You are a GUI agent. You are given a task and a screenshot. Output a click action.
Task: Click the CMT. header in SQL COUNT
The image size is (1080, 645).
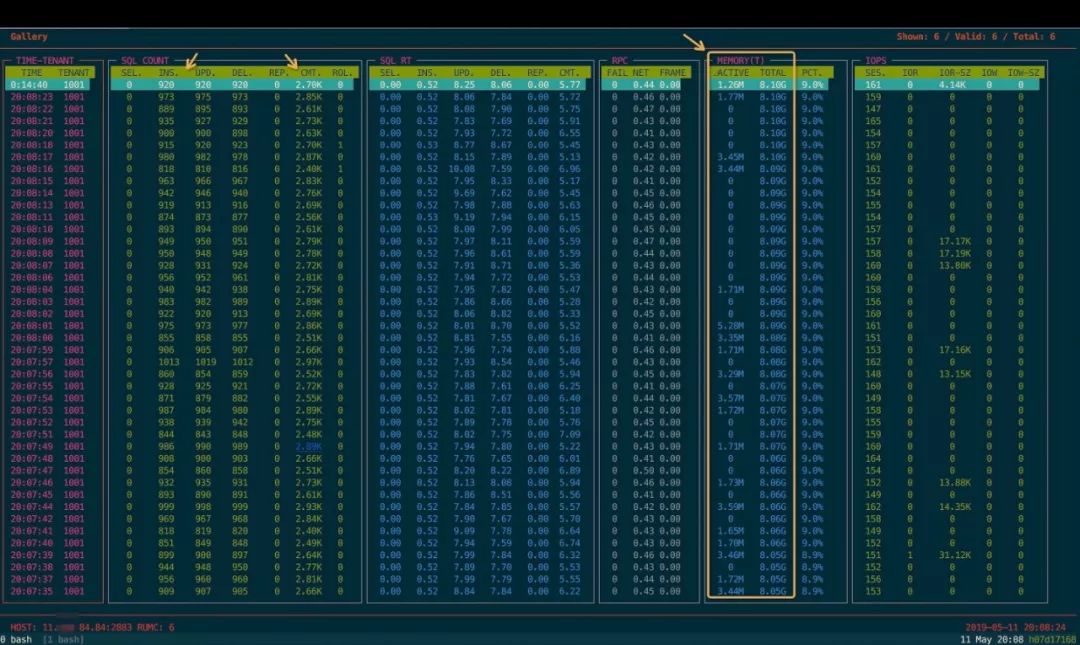(311, 72)
